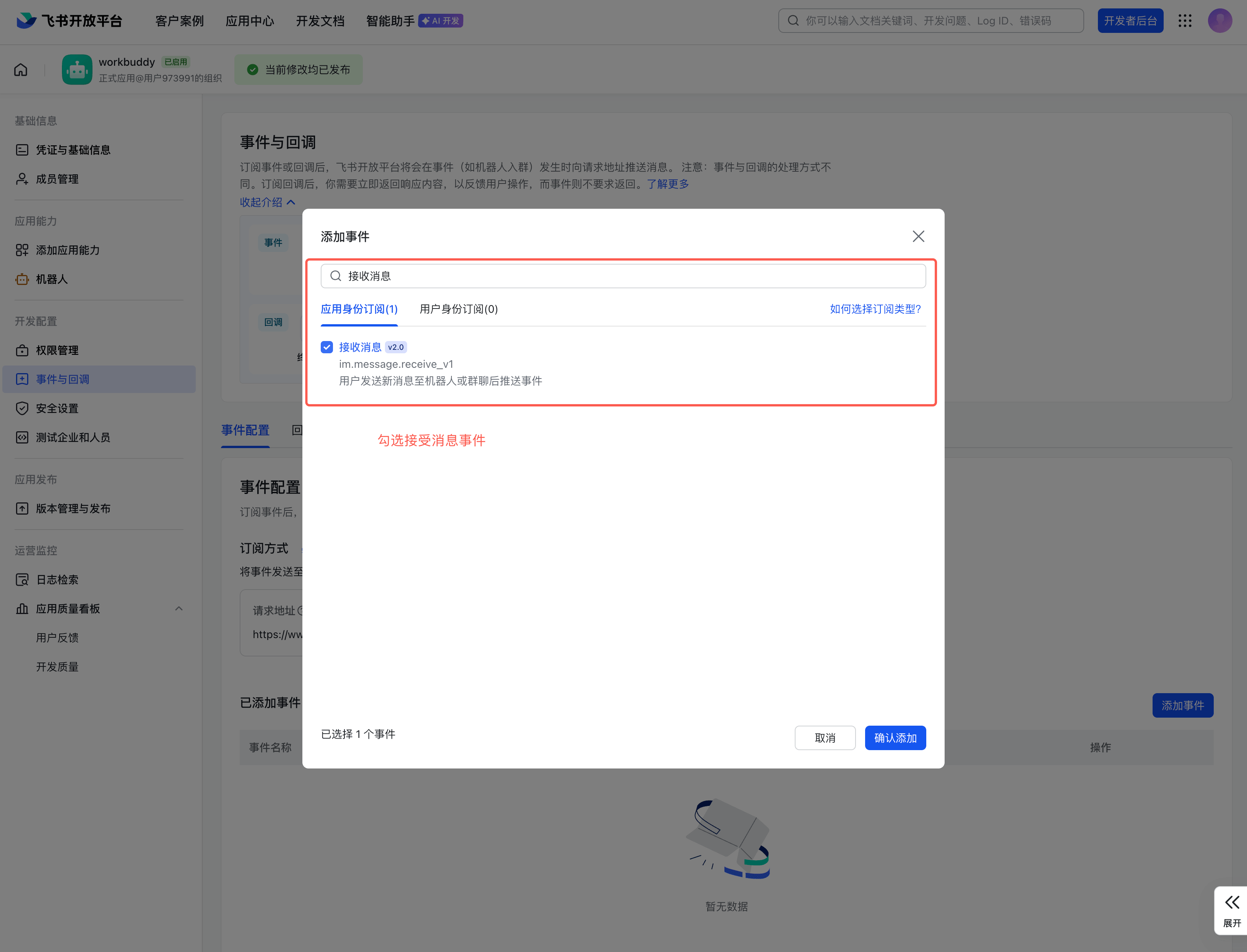Collapse the 应用质量看板 section
This screenshot has height=952, width=1247.
tap(179, 608)
